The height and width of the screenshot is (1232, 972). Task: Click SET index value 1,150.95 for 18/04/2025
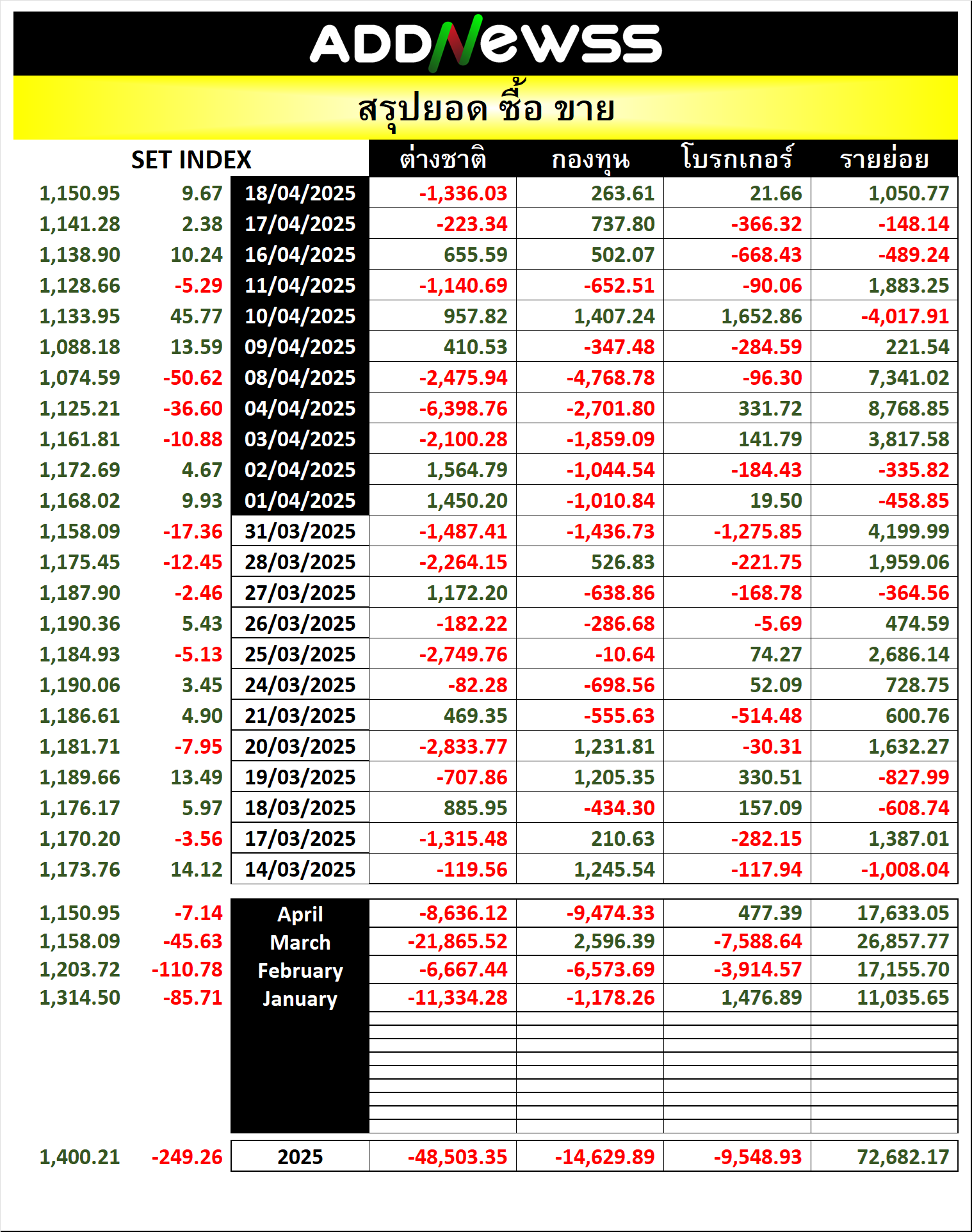[80, 193]
